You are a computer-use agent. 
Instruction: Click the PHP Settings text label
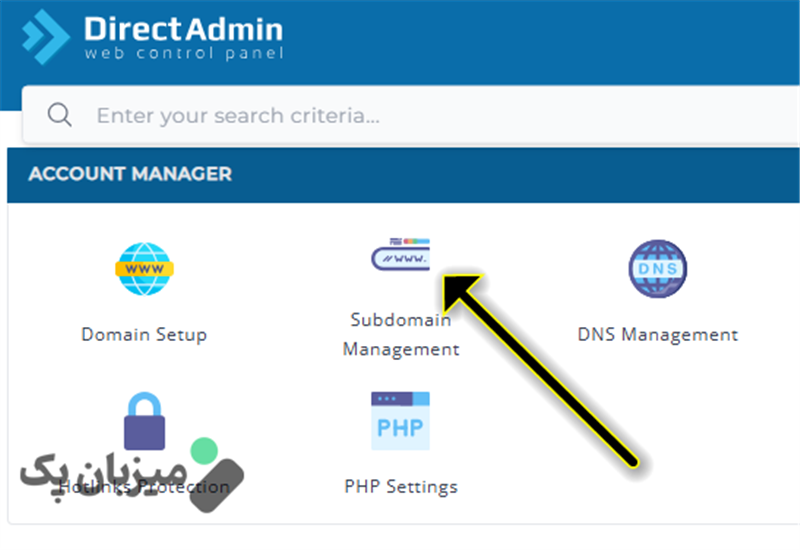pyautogui.click(x=401, y=487)
